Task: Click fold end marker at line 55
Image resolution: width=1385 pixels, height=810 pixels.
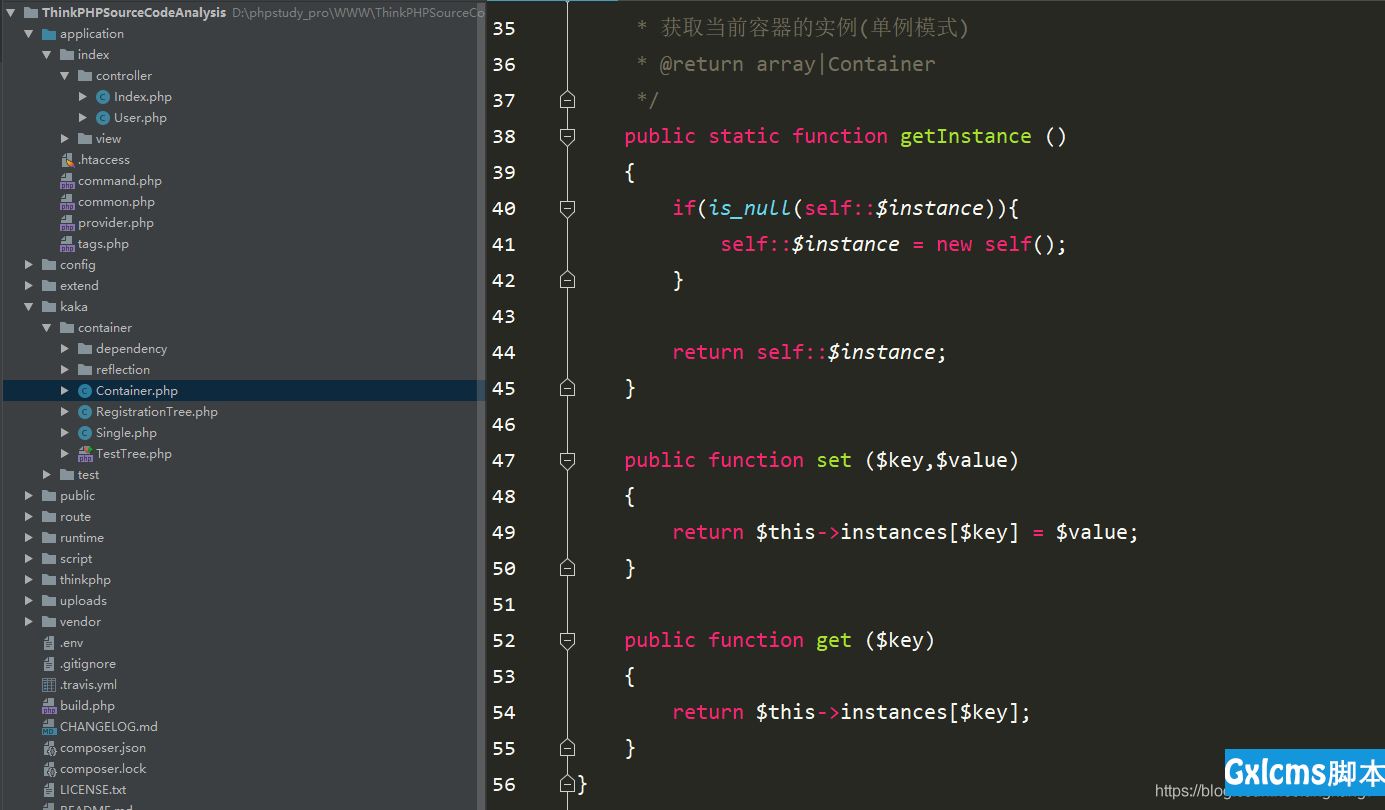Action: coord(568,748)
